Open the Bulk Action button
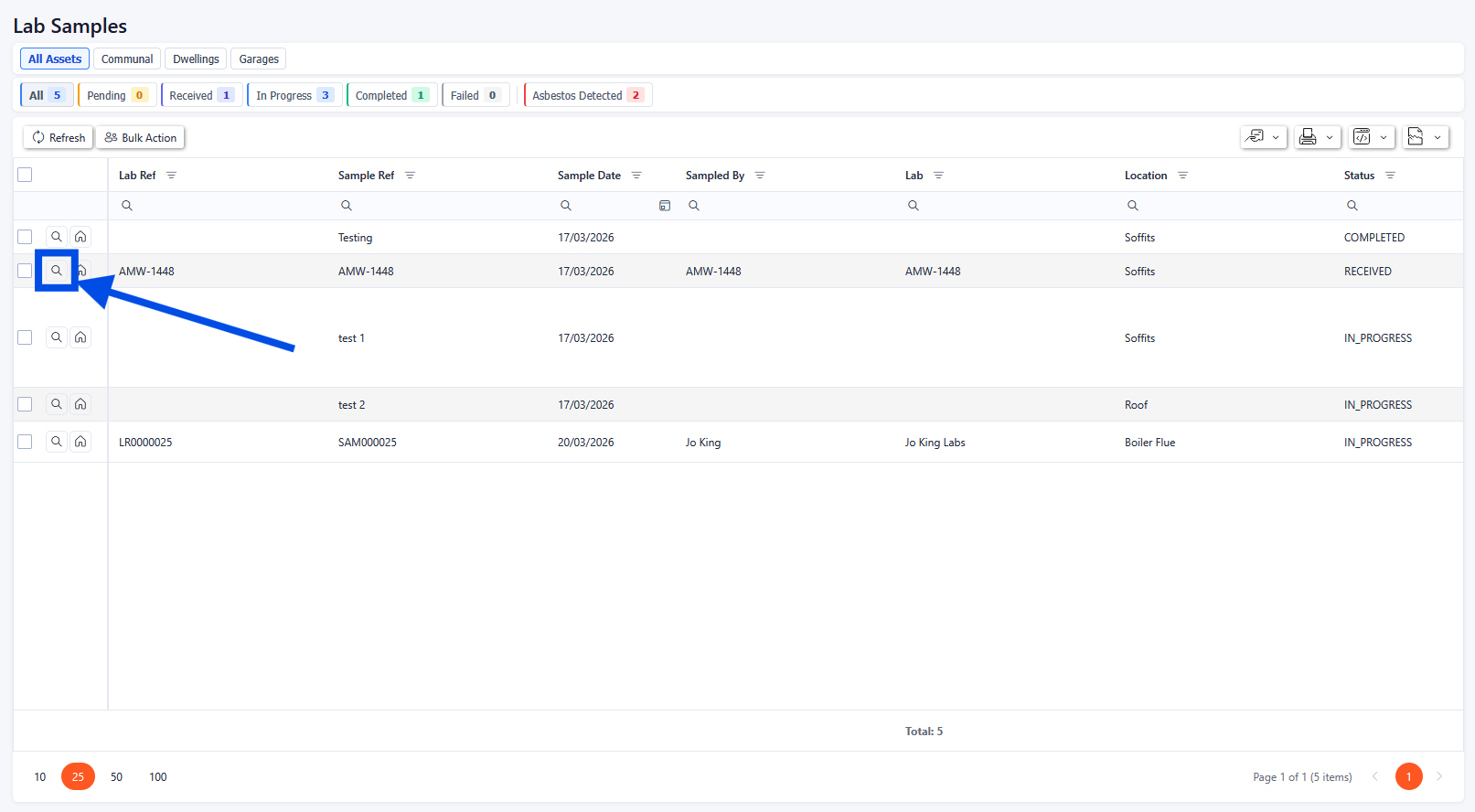The image size is (1475, 812). click(141, 137)
